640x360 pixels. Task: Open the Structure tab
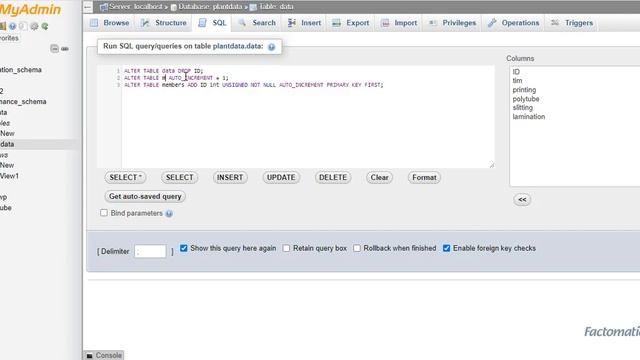click(164, 23)
